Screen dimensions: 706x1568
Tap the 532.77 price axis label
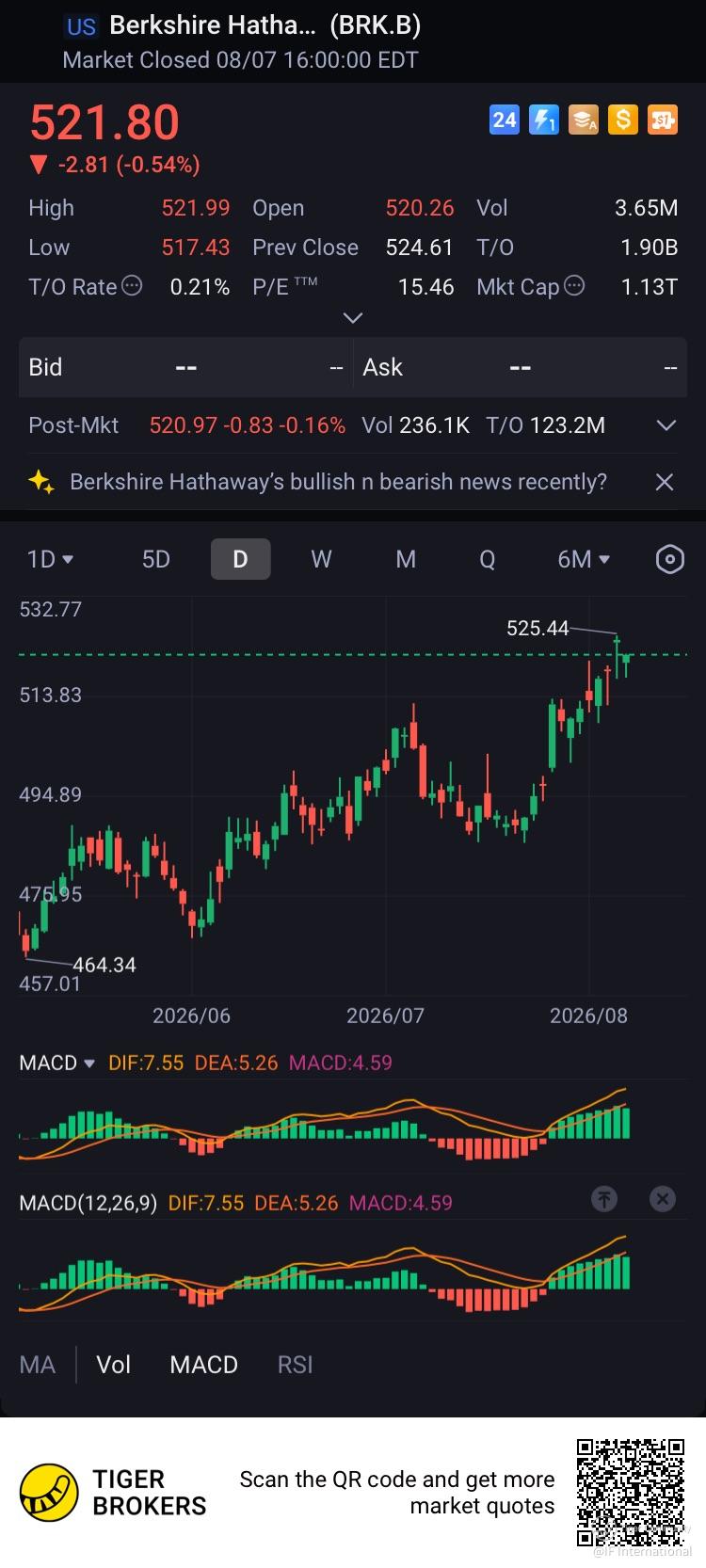click(x=51, y=609)
